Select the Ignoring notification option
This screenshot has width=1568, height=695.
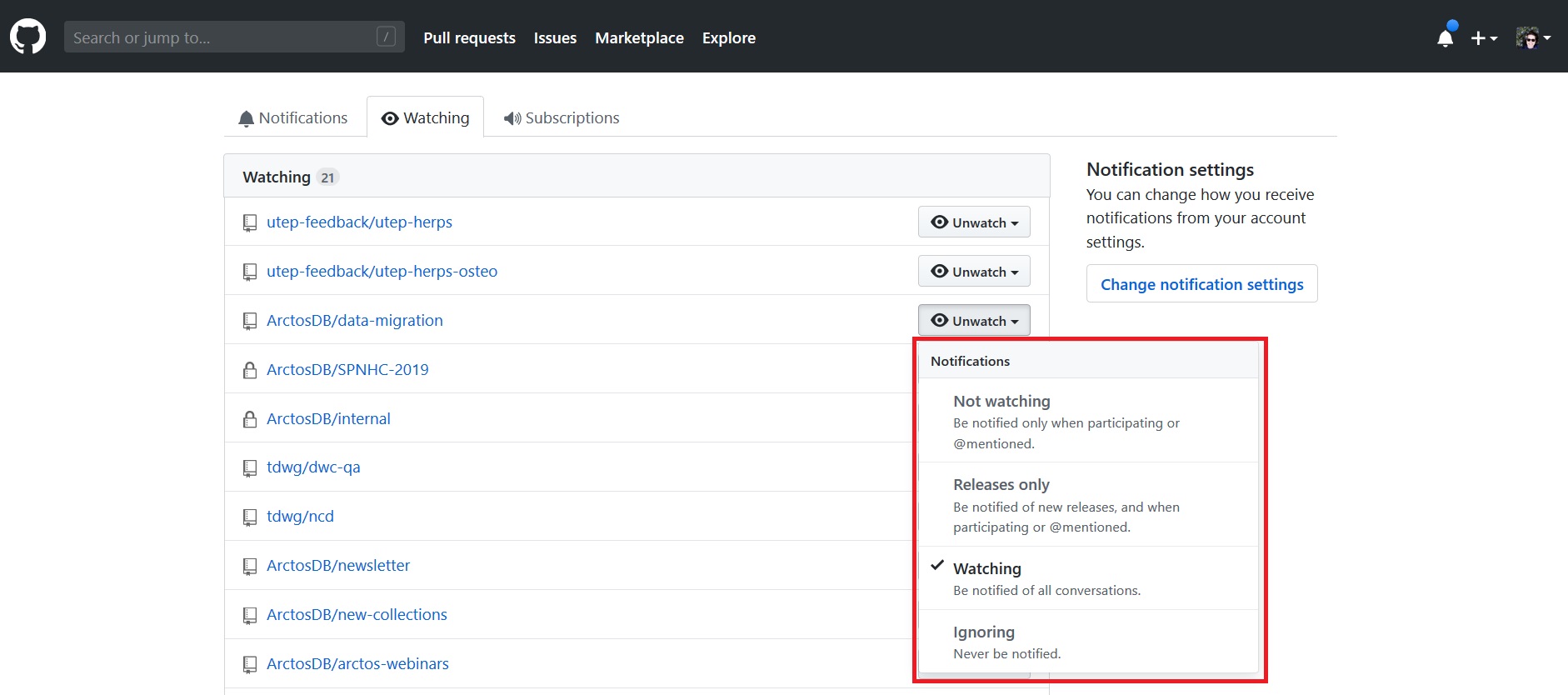1088,642
